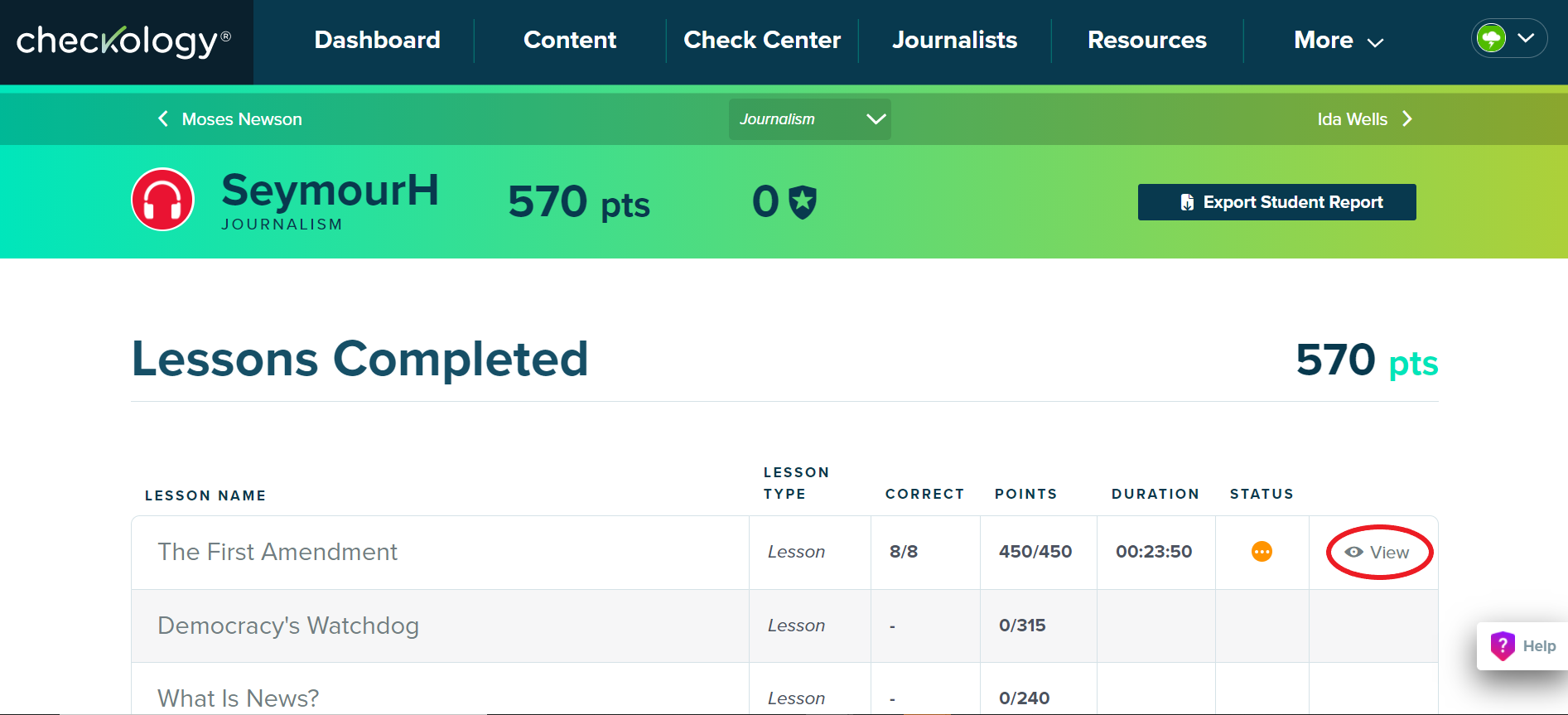Viewport: 1568px width, 715px height.
Task: Expand the account menu chevron
Action: click(1527, 38)
